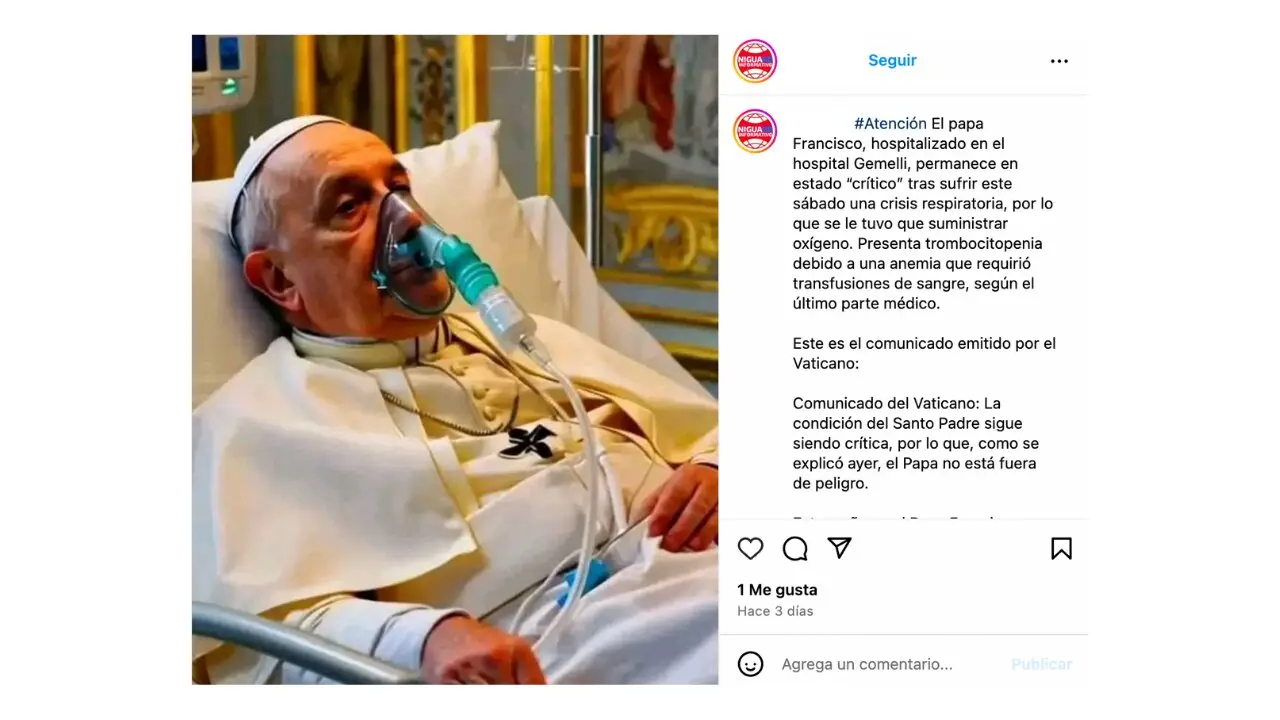Open comments with the speech bubble icon
Viewport: 1280px width, 720px height.
(x=795, y=548)
